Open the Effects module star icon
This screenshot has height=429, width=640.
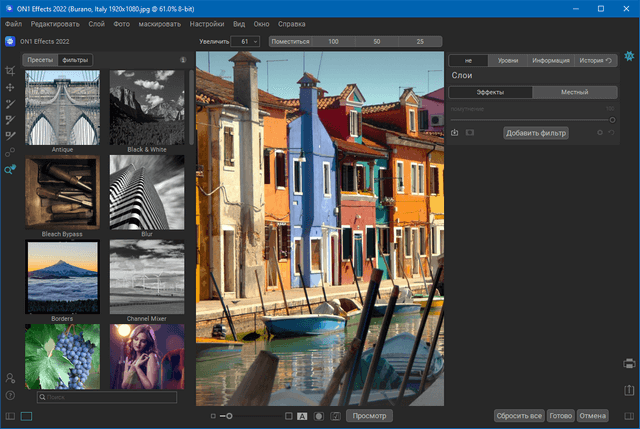pyautogui.click(x=629, y=57)
